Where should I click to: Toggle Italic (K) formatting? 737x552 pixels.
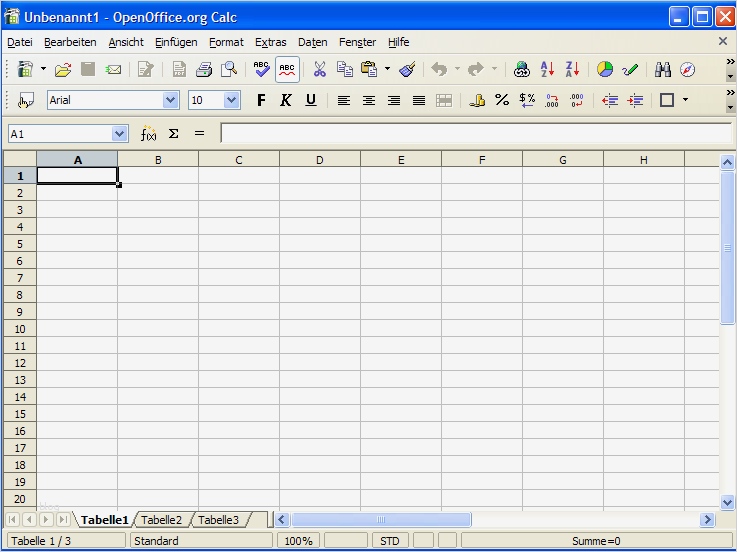286,100
